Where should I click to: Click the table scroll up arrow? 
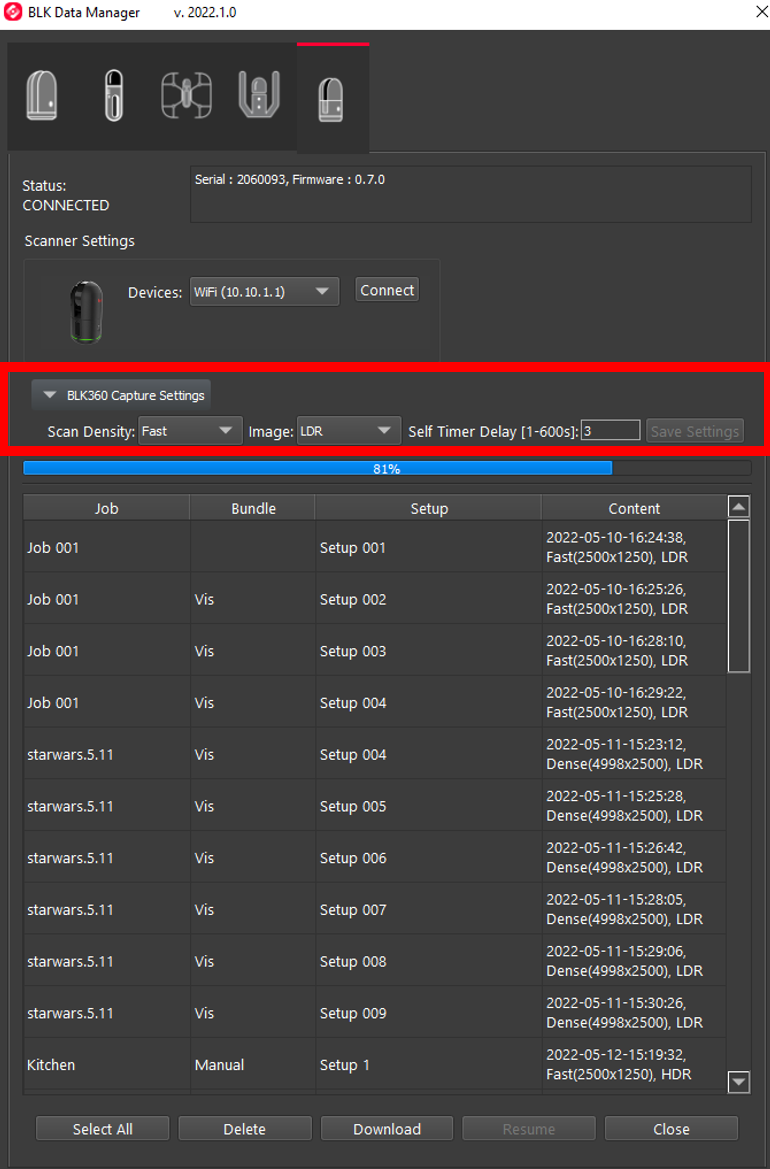coord(739,507)
